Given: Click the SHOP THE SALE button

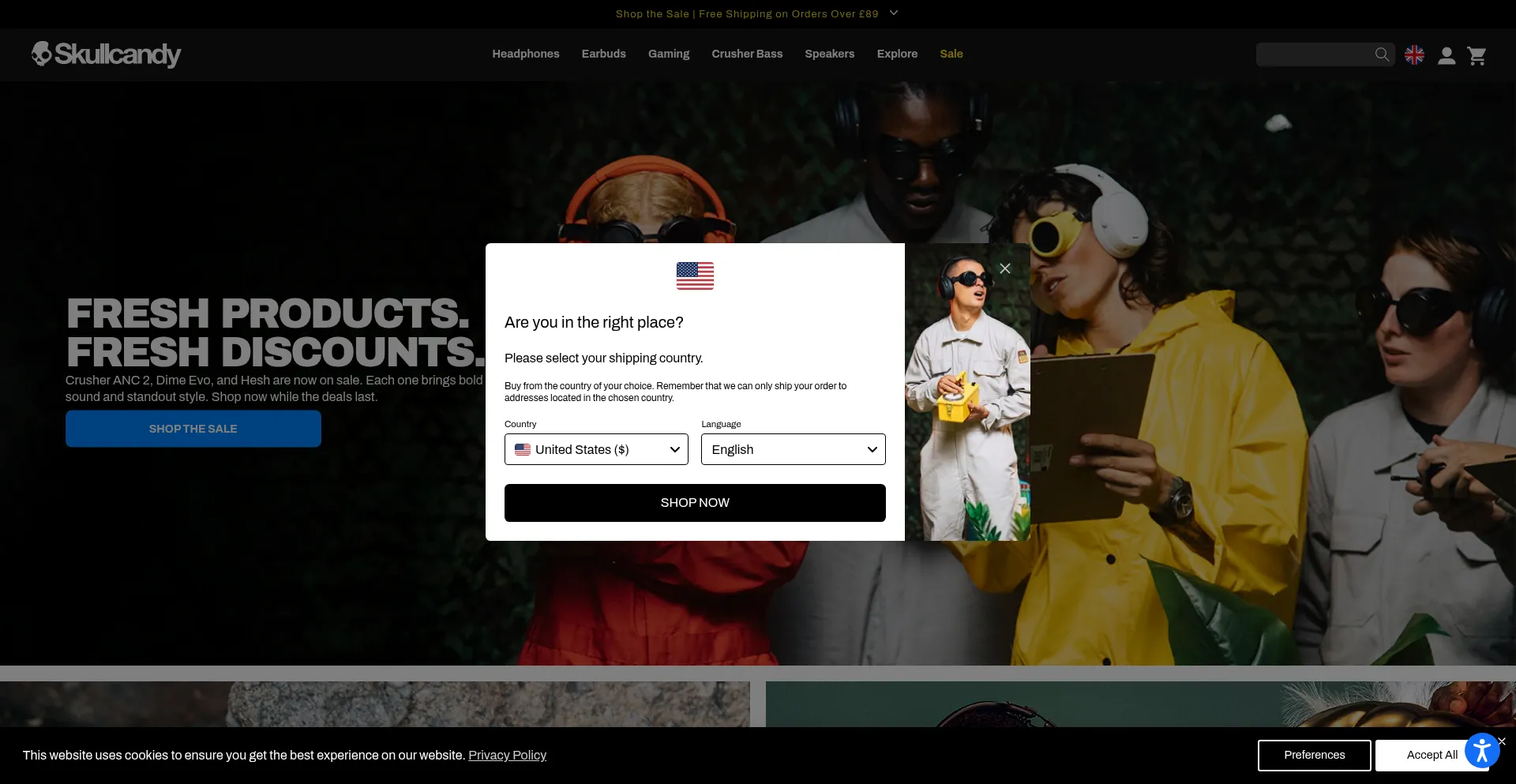Looking at the screenshot, I should coord(193,429).
